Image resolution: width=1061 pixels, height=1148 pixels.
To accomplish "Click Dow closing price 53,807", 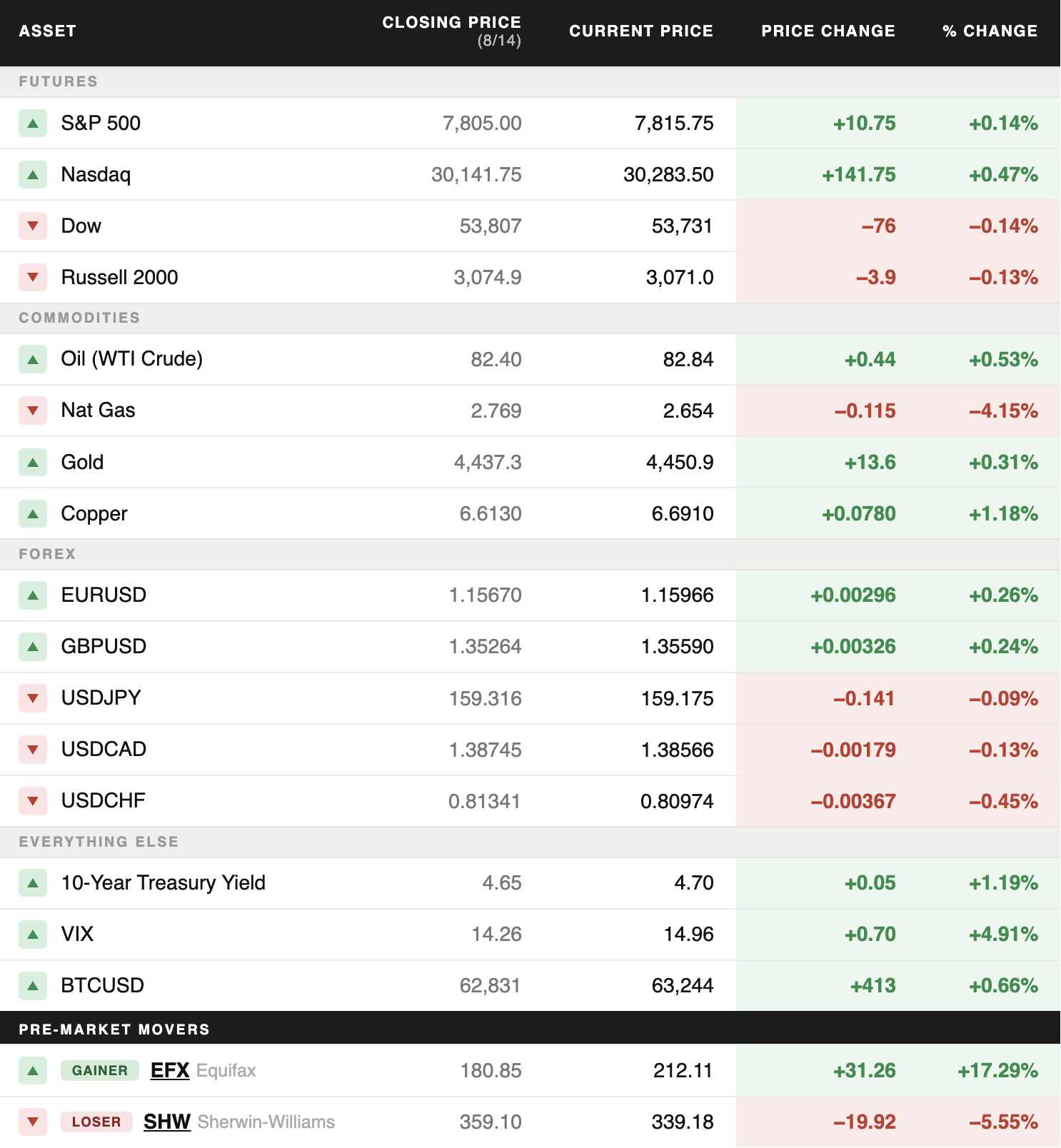I will pyautogui.click(x=491, y=226).
